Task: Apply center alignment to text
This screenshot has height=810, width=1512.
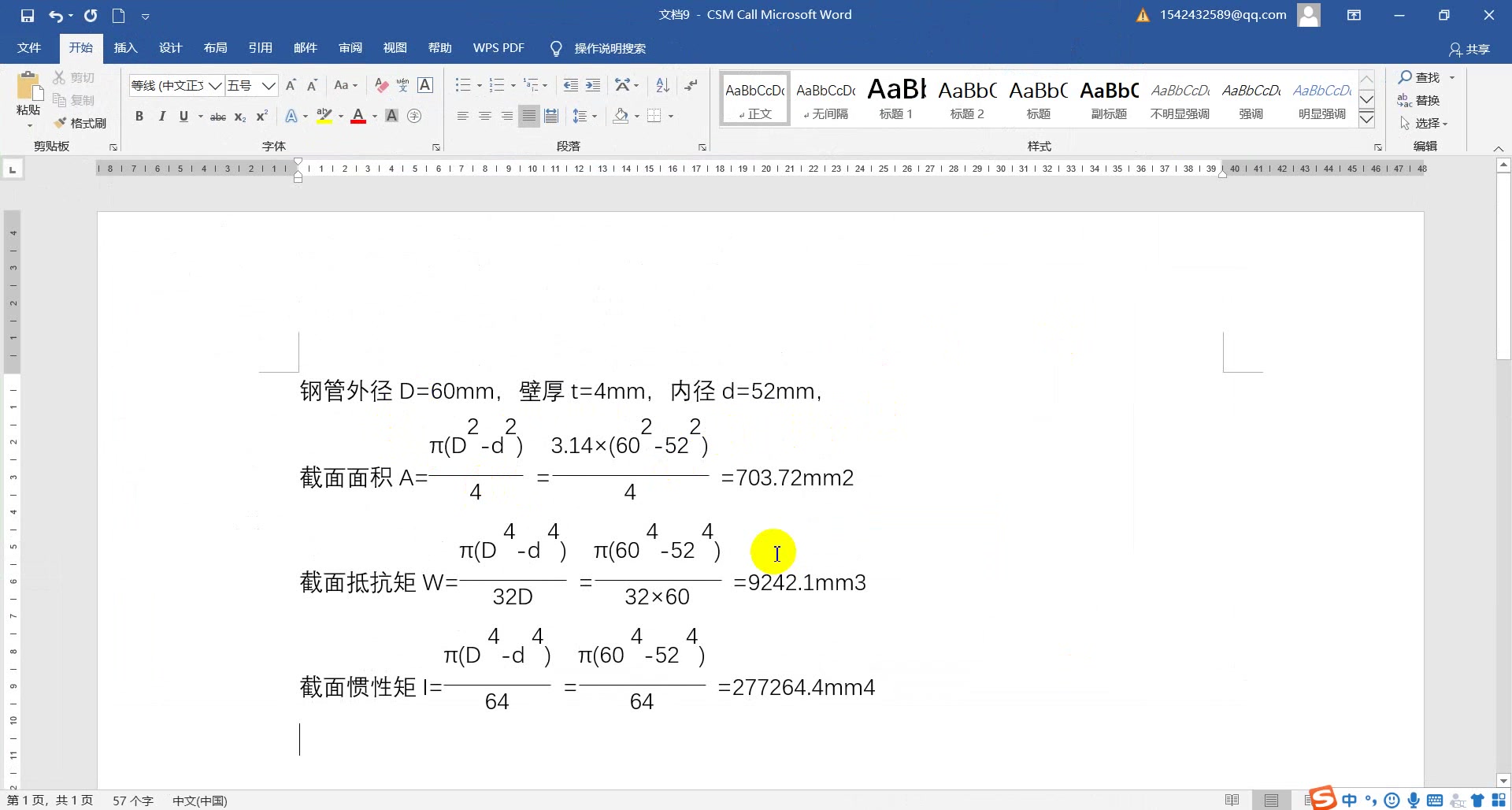Action: point(484,116)
